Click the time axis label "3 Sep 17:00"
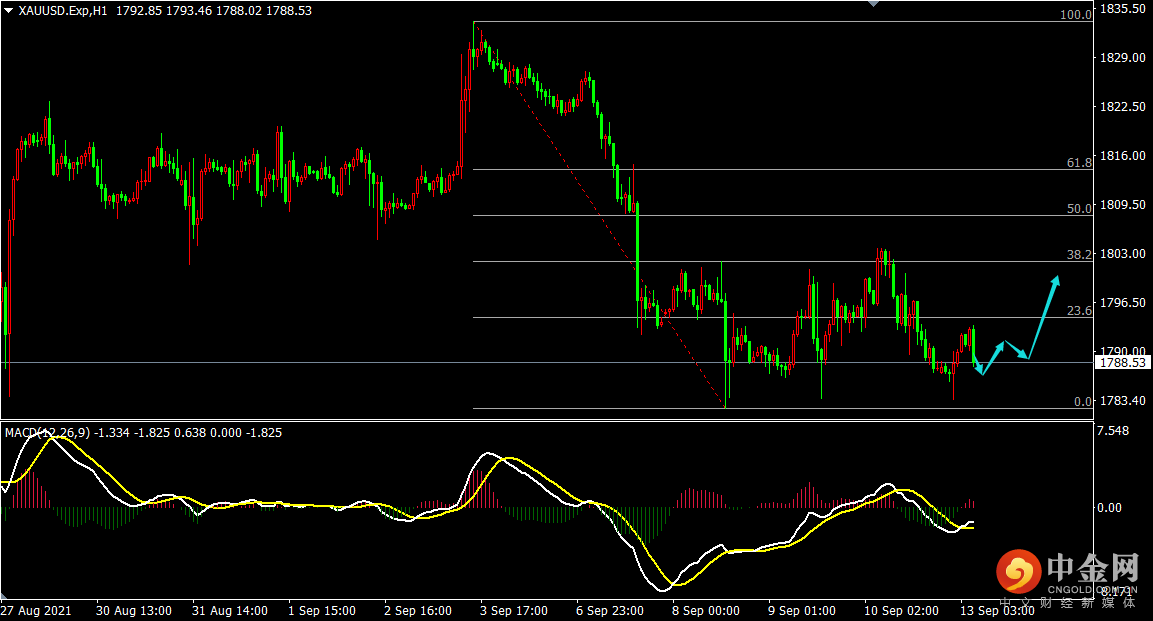 tap(514, 611)
